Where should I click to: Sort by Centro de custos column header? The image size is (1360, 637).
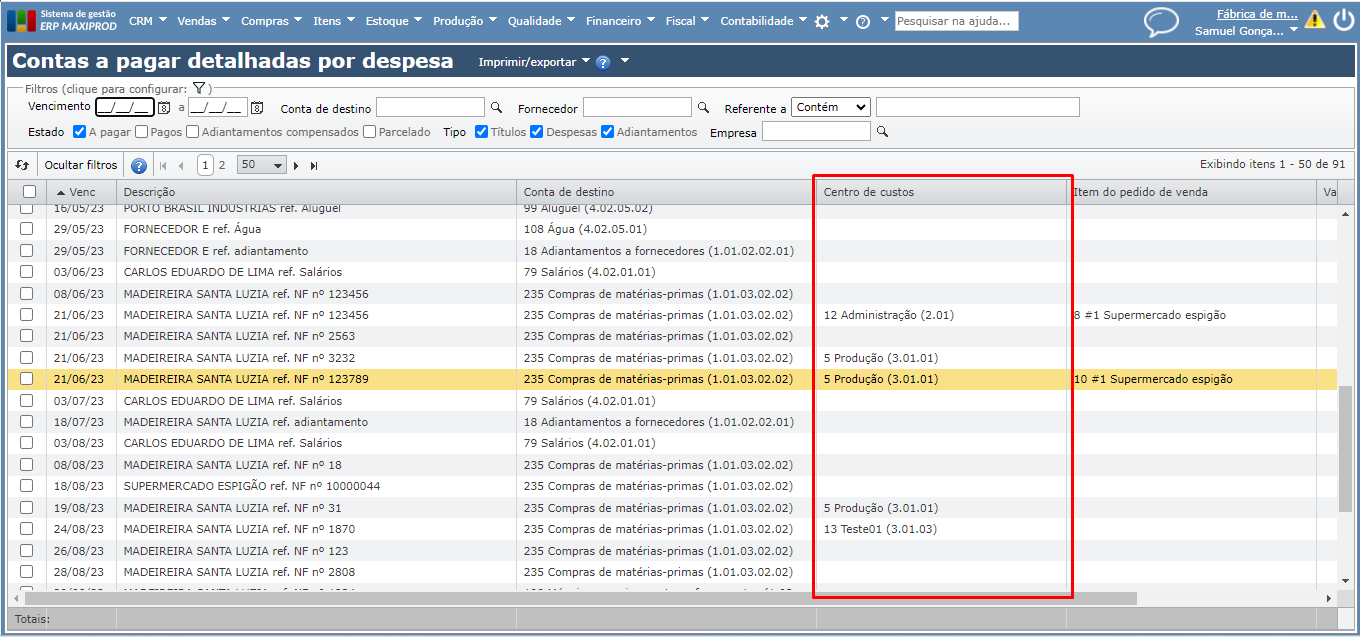tap(941, 192)
